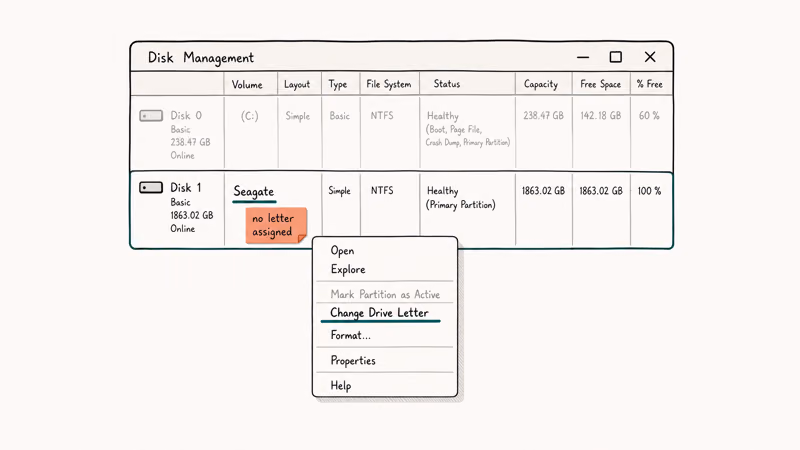Sort by the Capacity column header
Screen dimensions: 800x450
(541, 84)
